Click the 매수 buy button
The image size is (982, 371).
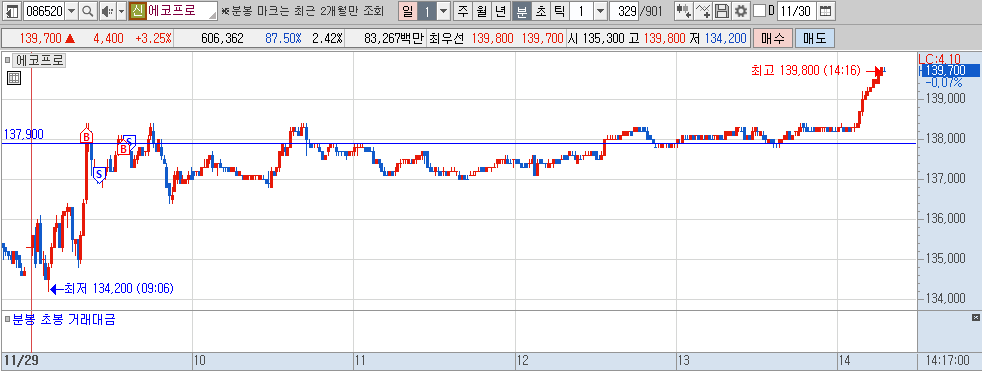pyautogui.click(x=773, y=38)
